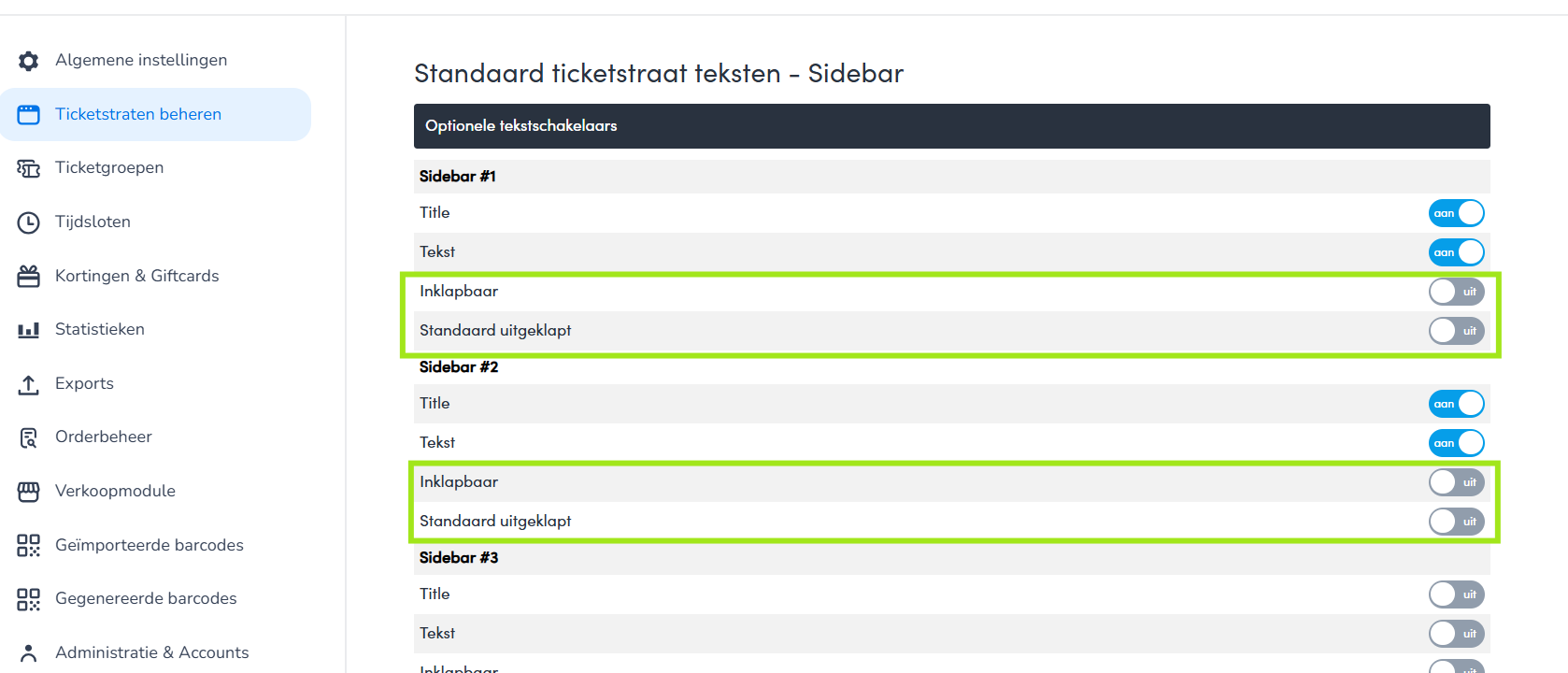The width and height of the screenshot is (1568, 673).
Task: Click the Exports upload arrow icon
Action: coord(29,384)
